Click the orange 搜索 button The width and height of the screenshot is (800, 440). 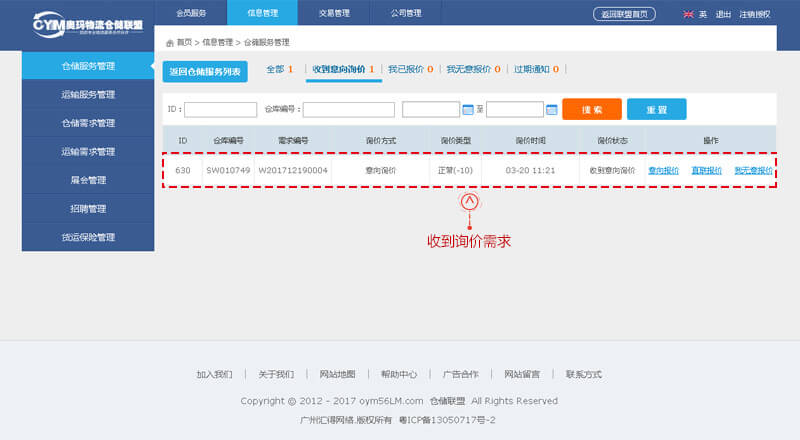click(591, 109)
